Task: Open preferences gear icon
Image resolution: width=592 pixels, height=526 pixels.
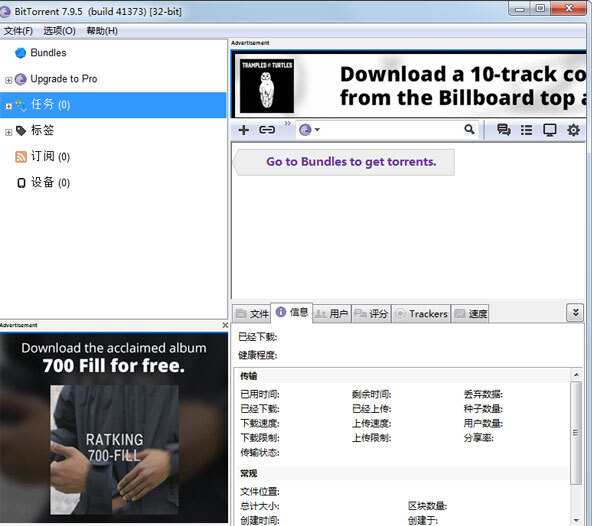Action: point(573,130)
